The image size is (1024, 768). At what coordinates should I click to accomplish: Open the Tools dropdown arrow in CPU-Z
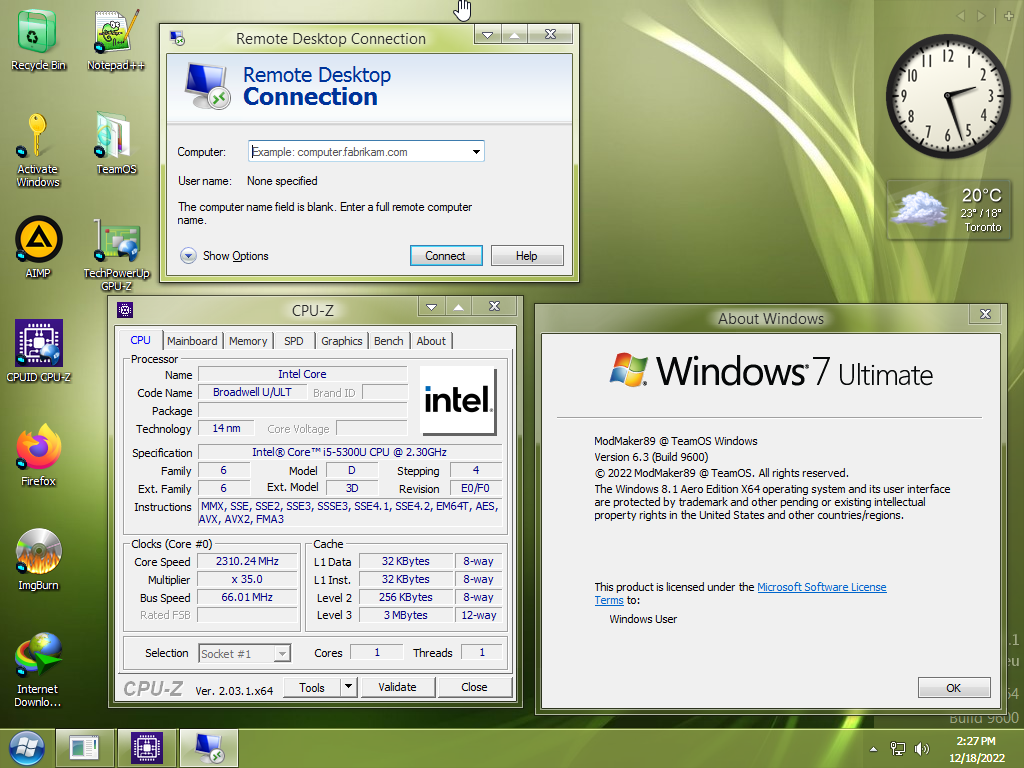[x=348, y=687]
